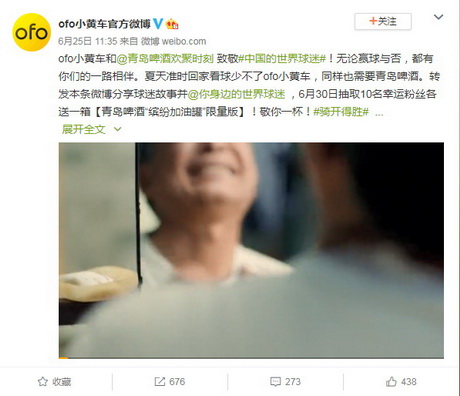460x396 pixels.
Task: Click the video progress bar
Action: click(251, 358)
